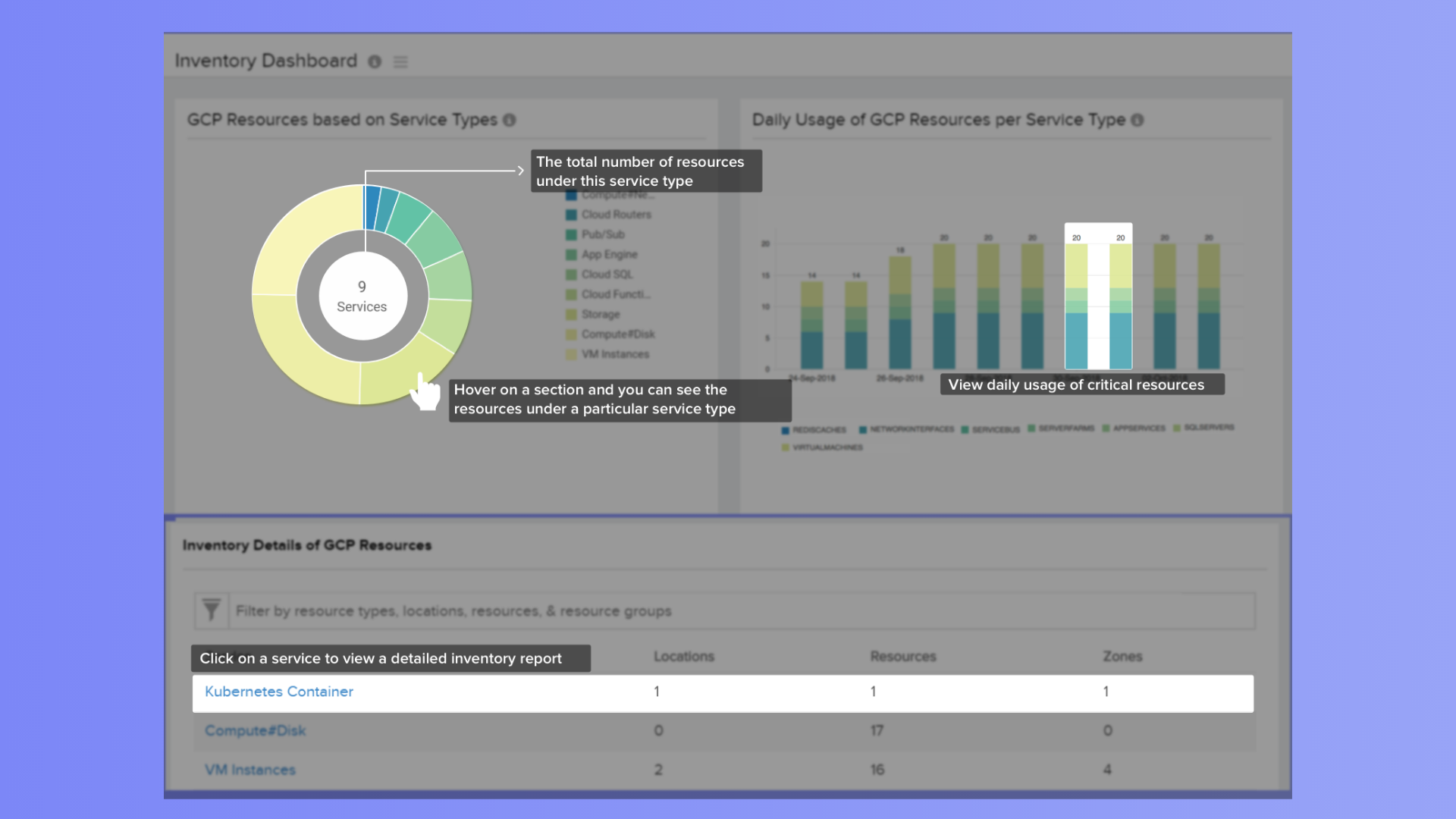This screenshot has height=819, width=1456.
Task: Click the '9 Services' donut chart center
Action: [x=362, y=296]
